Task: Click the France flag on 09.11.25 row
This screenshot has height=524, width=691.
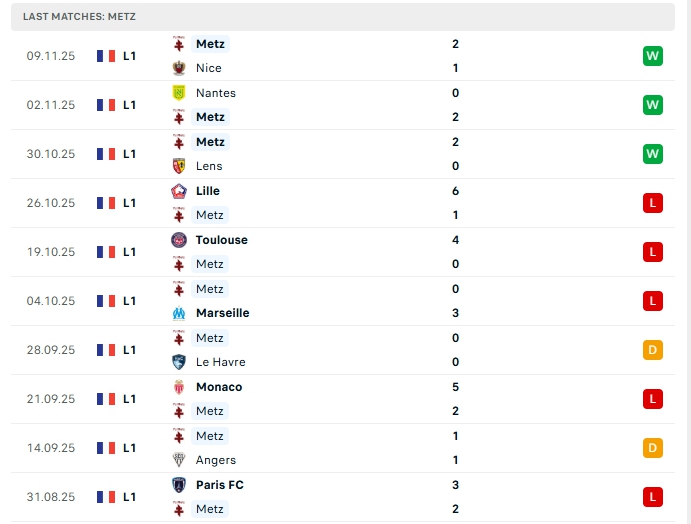Action: pyautogui.click(x=106, y=56)
